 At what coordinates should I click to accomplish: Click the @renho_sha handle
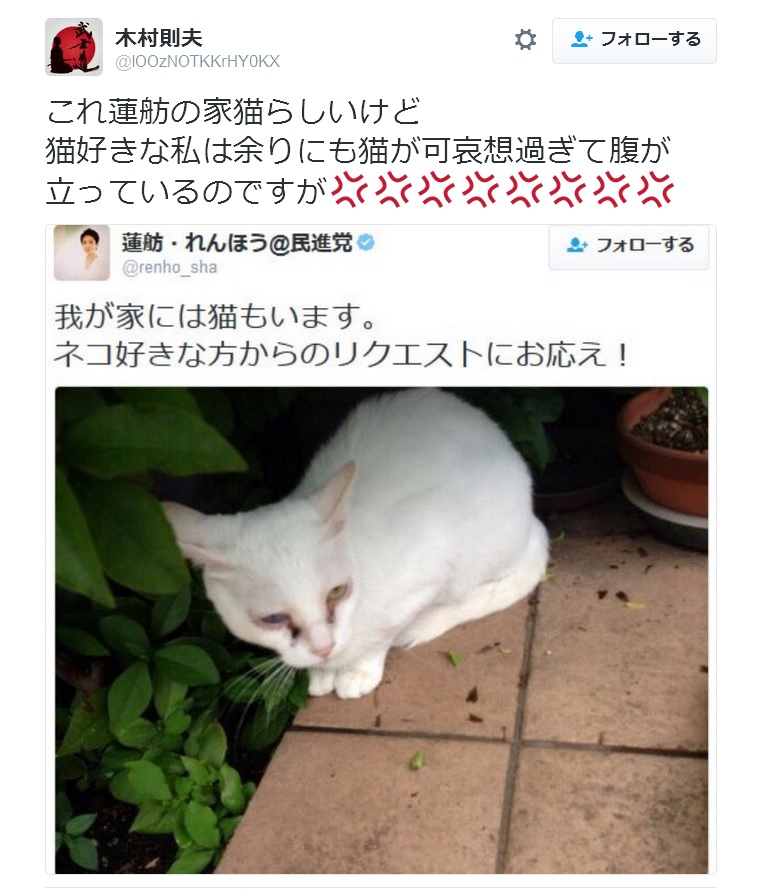[170, 267]
